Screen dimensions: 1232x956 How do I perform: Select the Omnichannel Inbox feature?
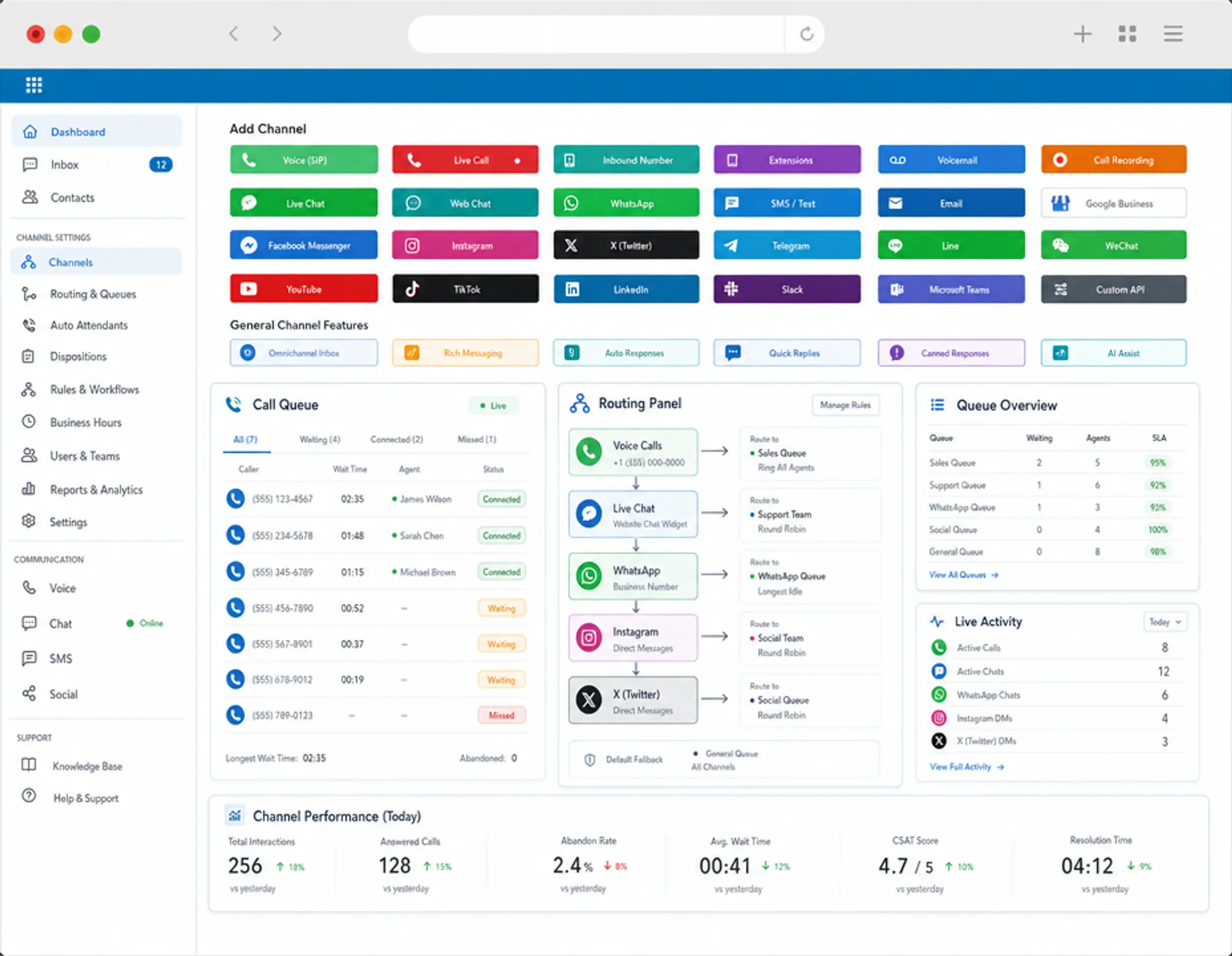(303, 353)
